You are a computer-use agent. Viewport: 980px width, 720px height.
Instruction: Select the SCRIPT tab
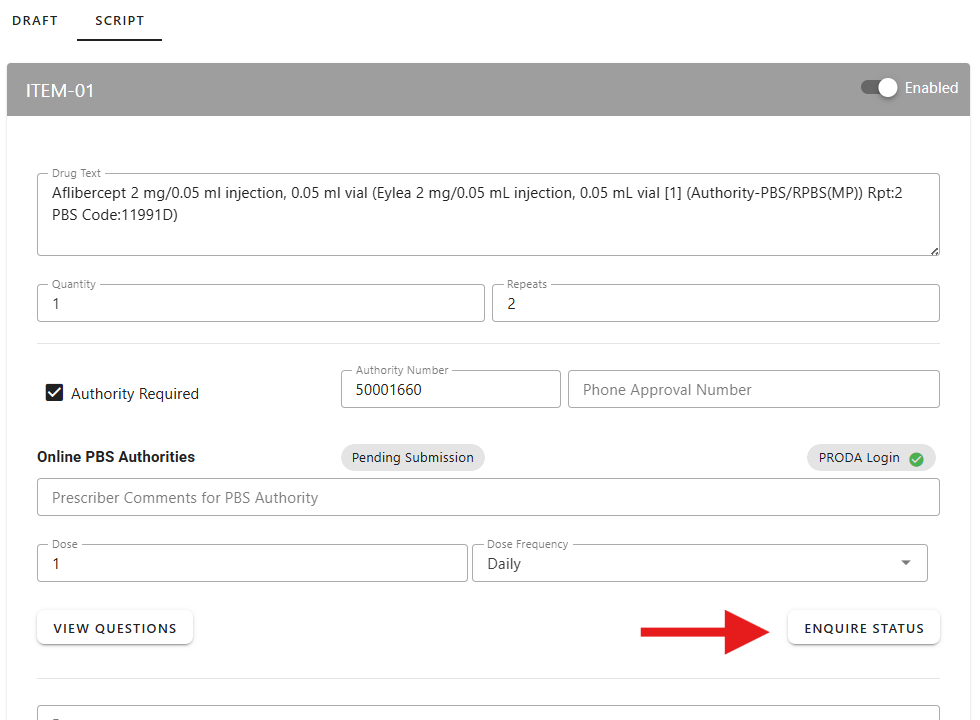pyautogui.click(x=119, y=20)
